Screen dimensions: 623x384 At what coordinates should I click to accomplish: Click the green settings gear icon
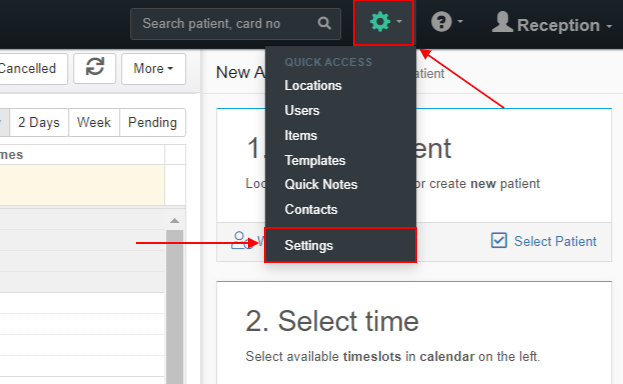(380, 22)
